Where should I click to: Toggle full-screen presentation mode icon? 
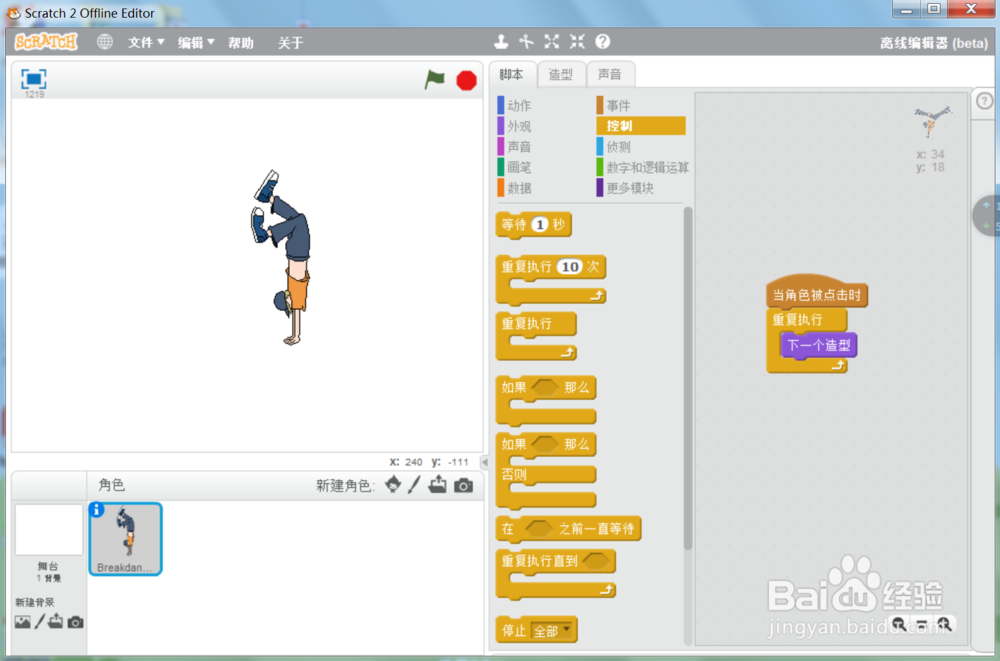tap(34, 78)
